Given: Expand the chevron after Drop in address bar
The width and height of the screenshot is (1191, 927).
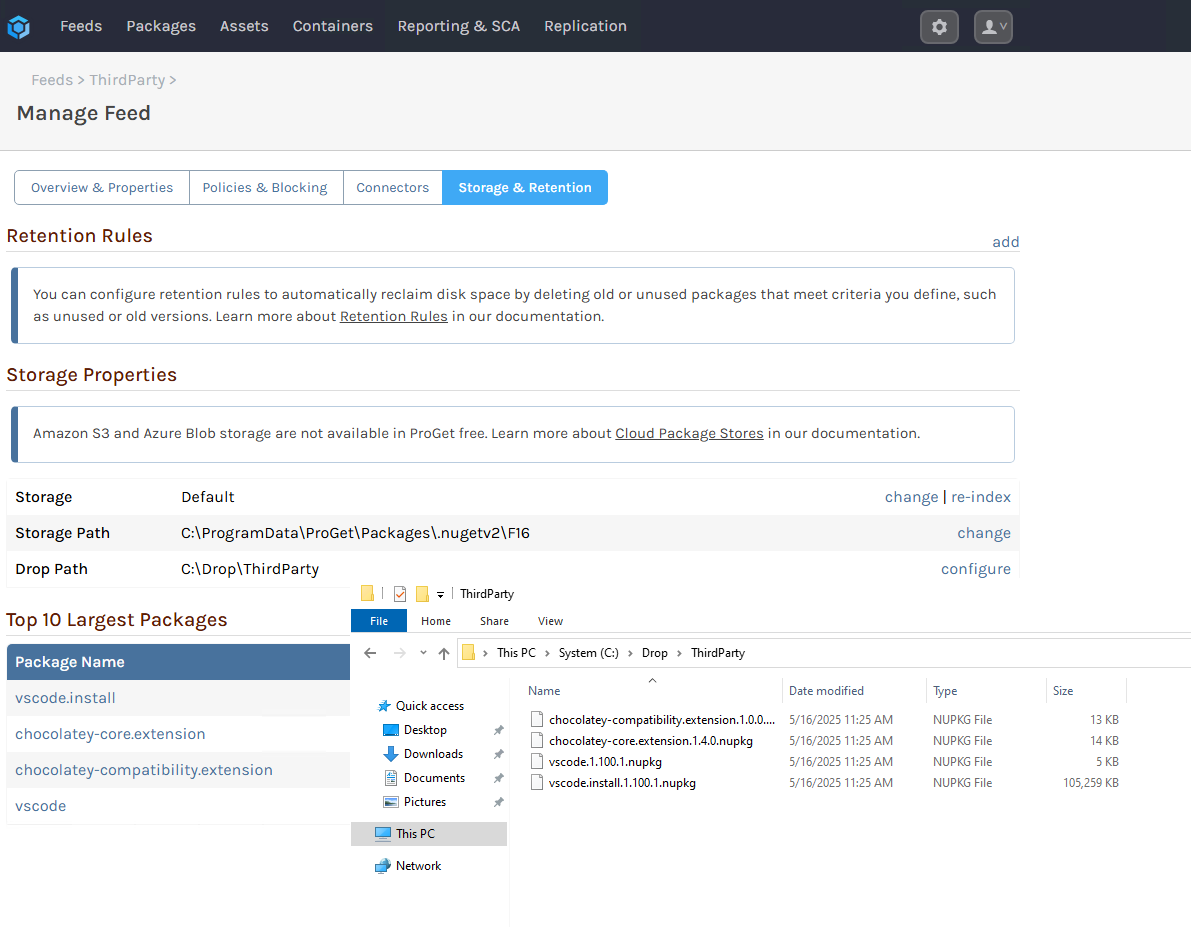Looking at the screenshot, I should (679, 653).
